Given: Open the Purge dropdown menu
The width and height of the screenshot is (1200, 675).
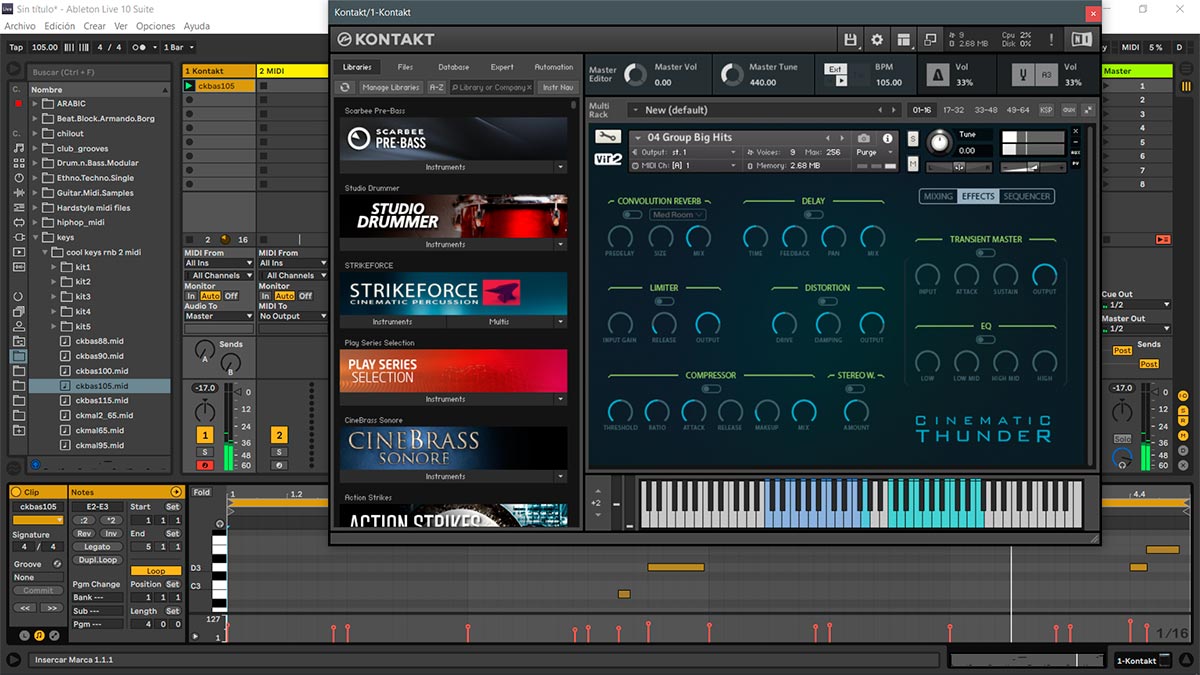Looking at the screenshot, I should [873, 153].
